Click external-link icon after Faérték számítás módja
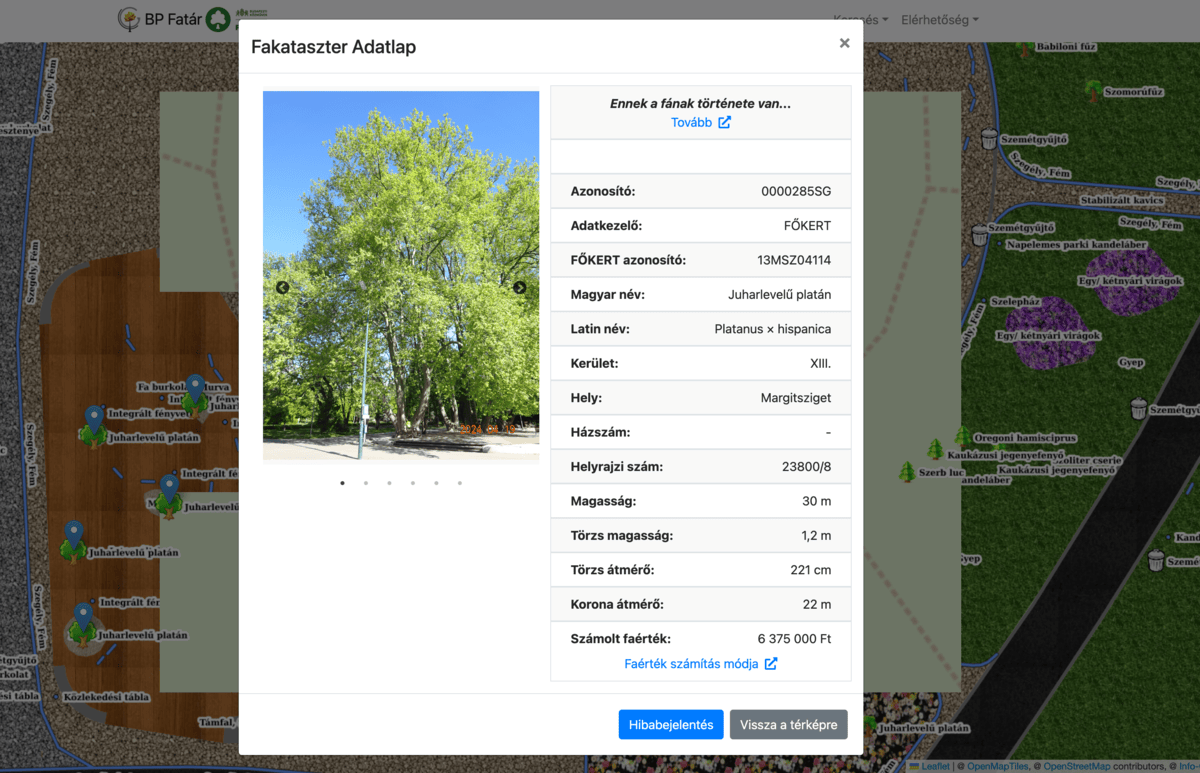Image resolution: width=1200 pixels, height=773 pixels. pyautogui.click(x=771, y=664)
